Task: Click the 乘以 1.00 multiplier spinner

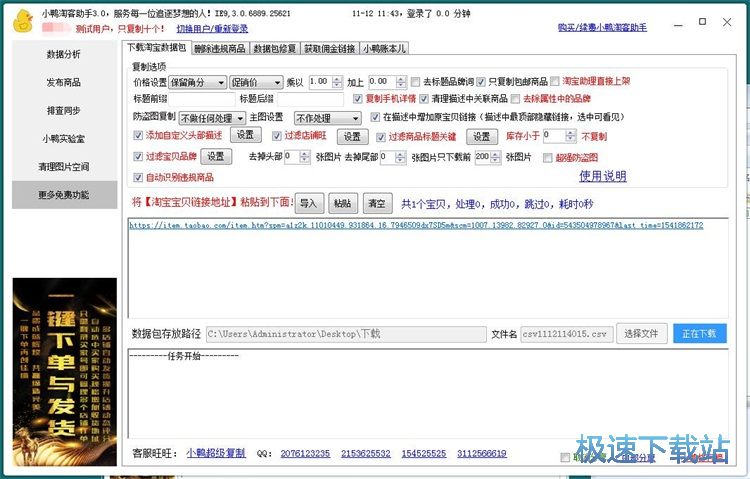Action: tap(338, 82)
